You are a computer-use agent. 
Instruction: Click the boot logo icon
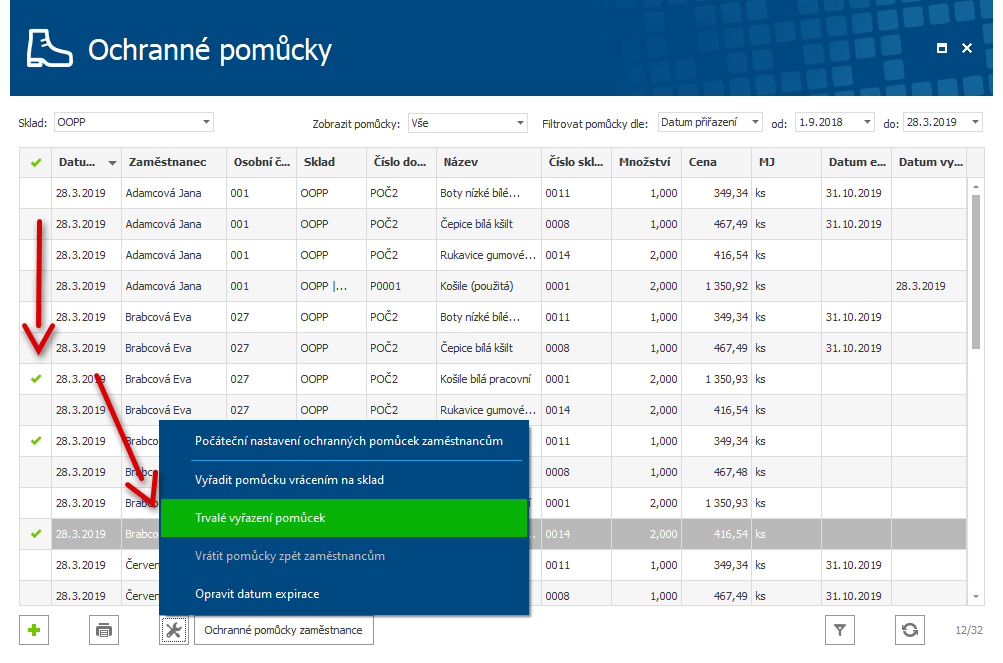(49, 49)
